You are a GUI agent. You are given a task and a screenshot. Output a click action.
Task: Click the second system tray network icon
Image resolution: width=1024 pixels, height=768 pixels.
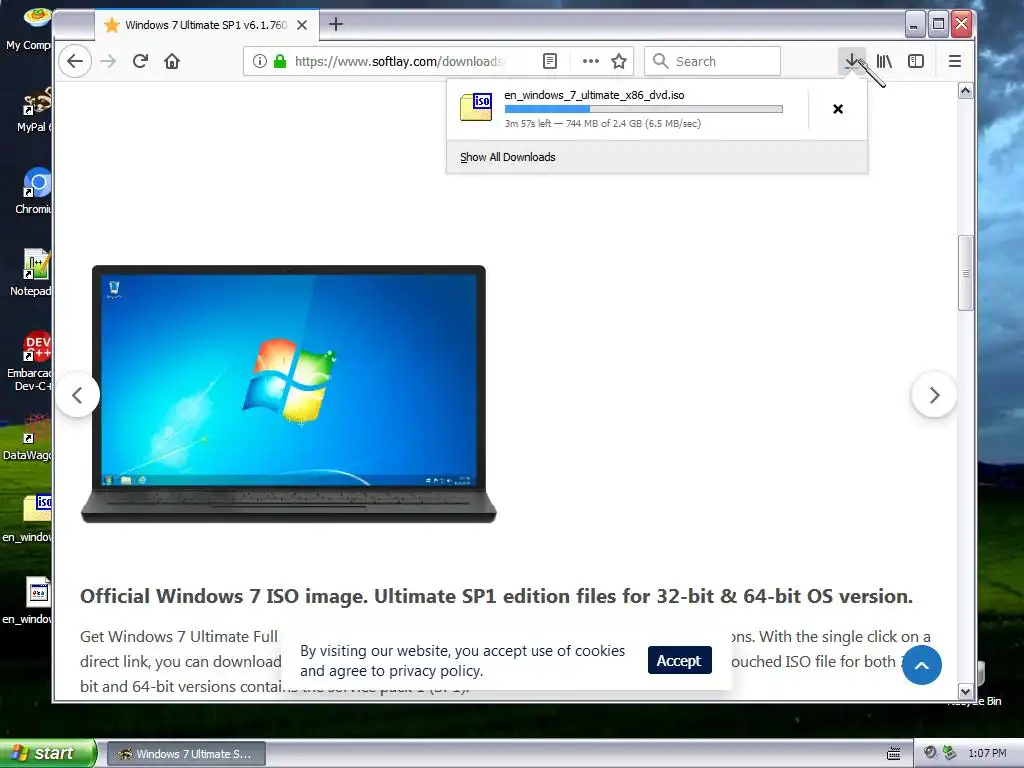coord(950,753)
